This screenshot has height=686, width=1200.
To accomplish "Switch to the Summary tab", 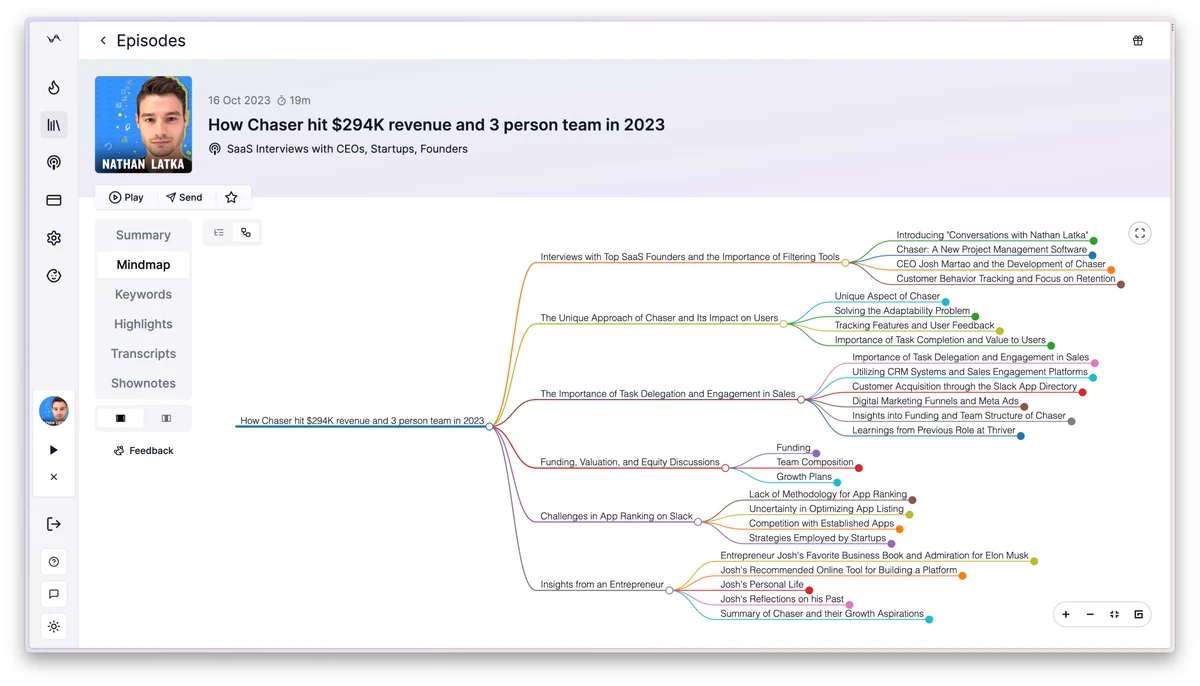I will coord(143,235).
